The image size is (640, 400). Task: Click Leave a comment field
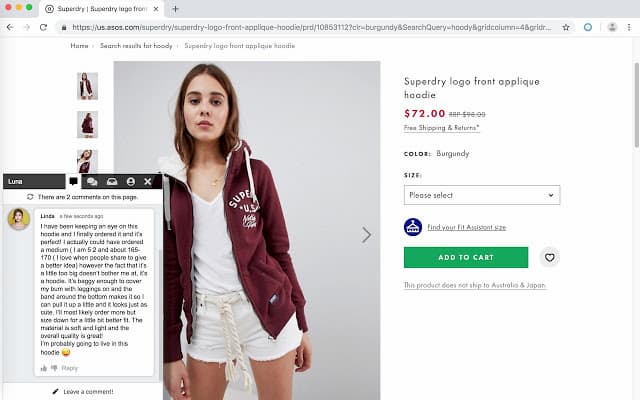click(83, 391)
